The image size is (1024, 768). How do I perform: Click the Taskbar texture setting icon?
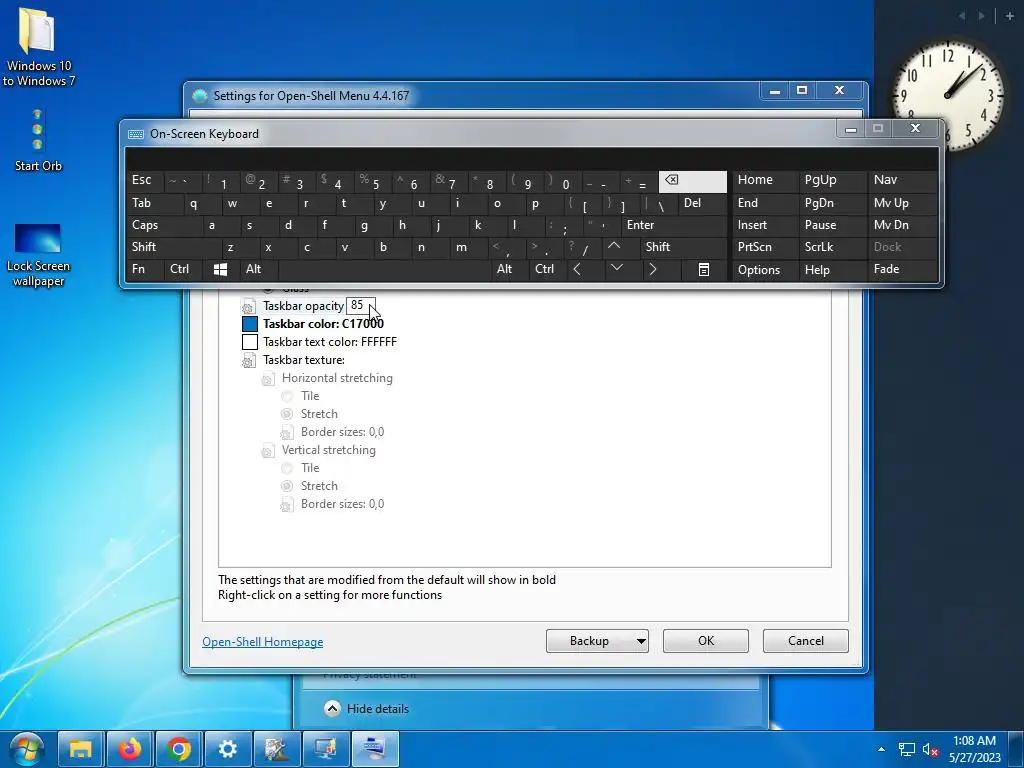click(x=248, y=360)
